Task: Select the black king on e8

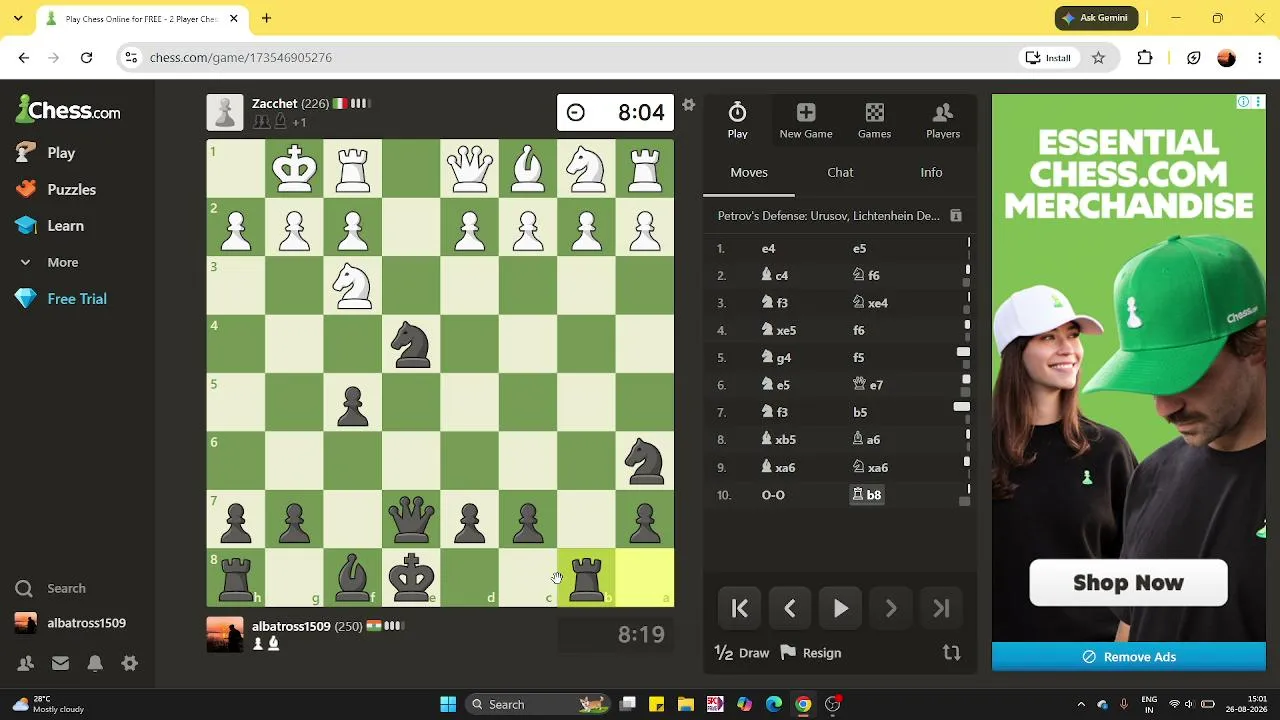Action: pos(411,578)
